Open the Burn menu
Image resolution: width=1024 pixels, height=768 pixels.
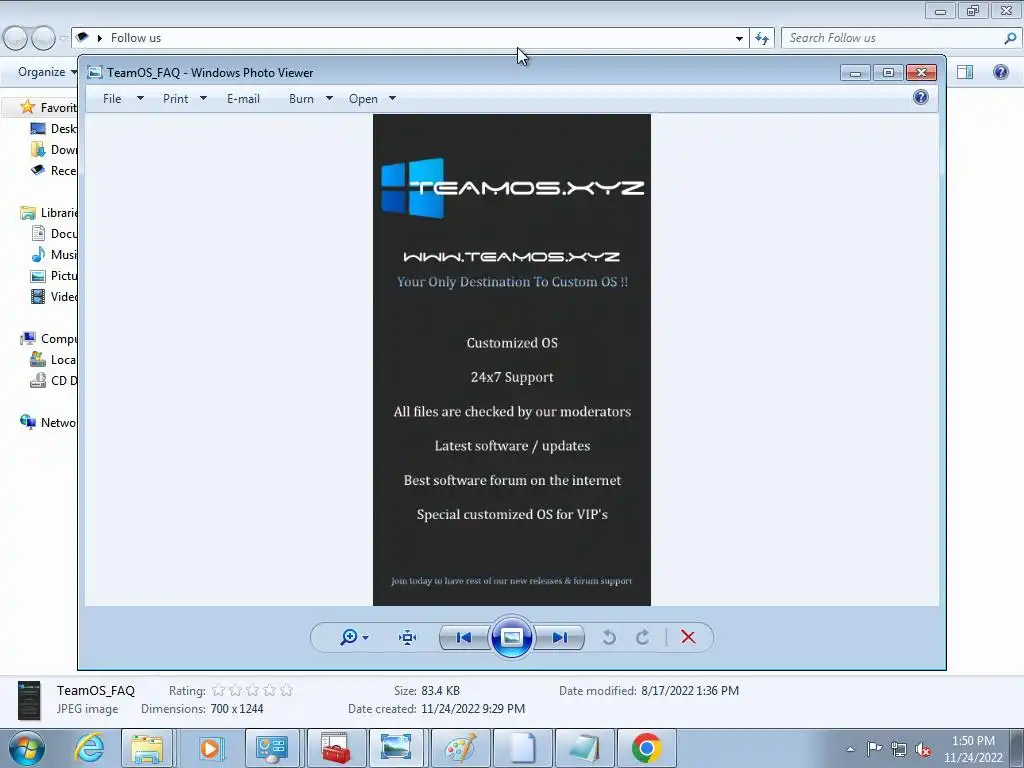pos(301,99)
